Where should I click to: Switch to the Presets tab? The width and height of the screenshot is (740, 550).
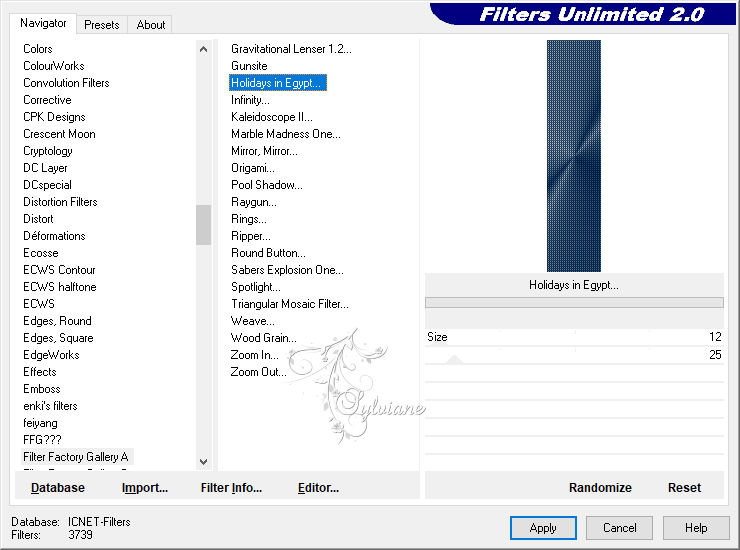(x=101, y=25)
